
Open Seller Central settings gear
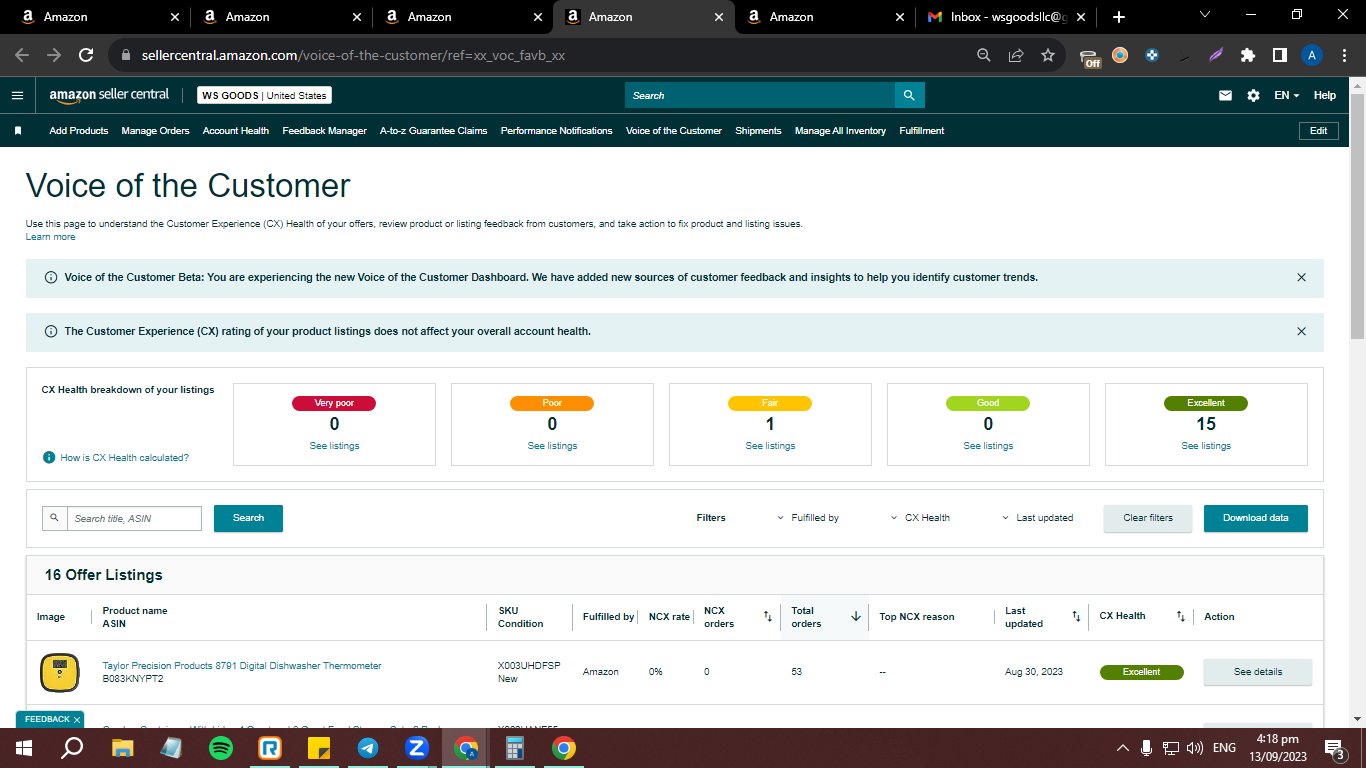[1254, 96]
